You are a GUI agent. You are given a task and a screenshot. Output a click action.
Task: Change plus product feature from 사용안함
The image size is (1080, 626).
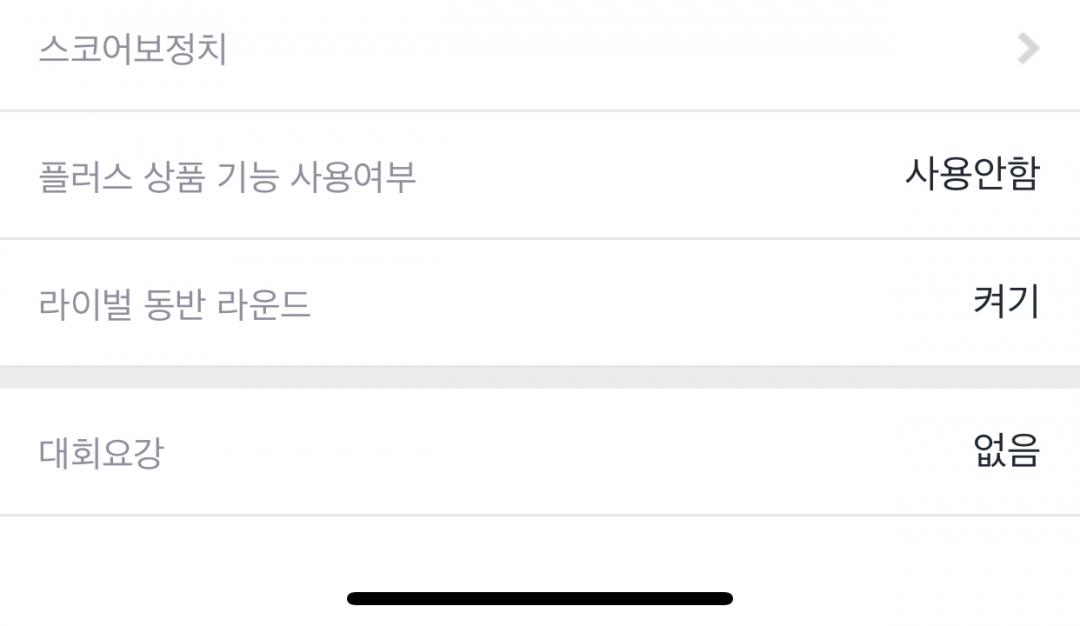[972, 174]
